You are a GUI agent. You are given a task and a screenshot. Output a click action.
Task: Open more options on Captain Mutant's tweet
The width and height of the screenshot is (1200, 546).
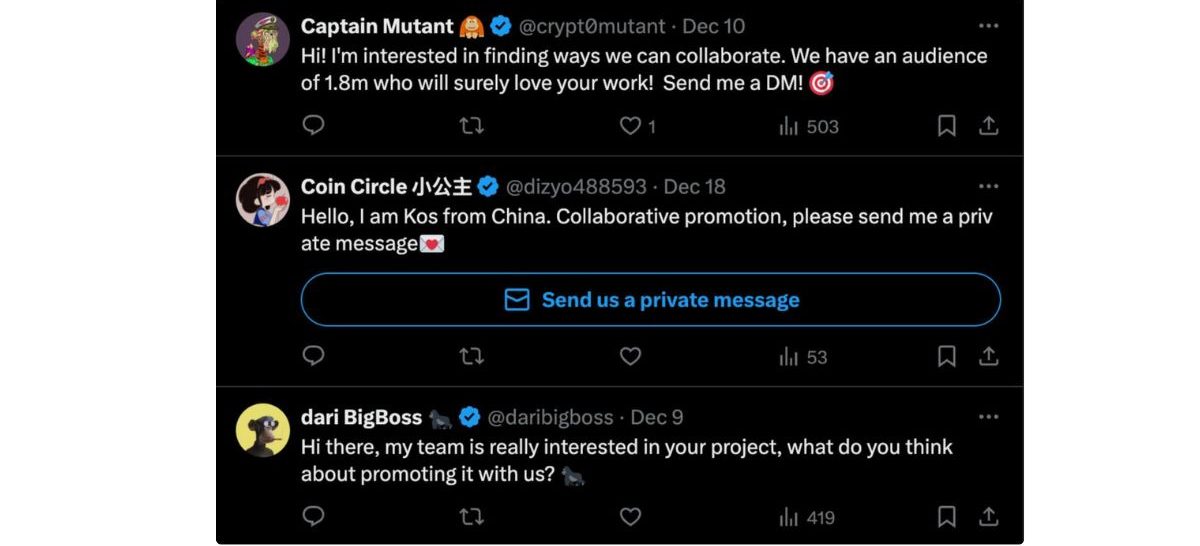point(988,26)
